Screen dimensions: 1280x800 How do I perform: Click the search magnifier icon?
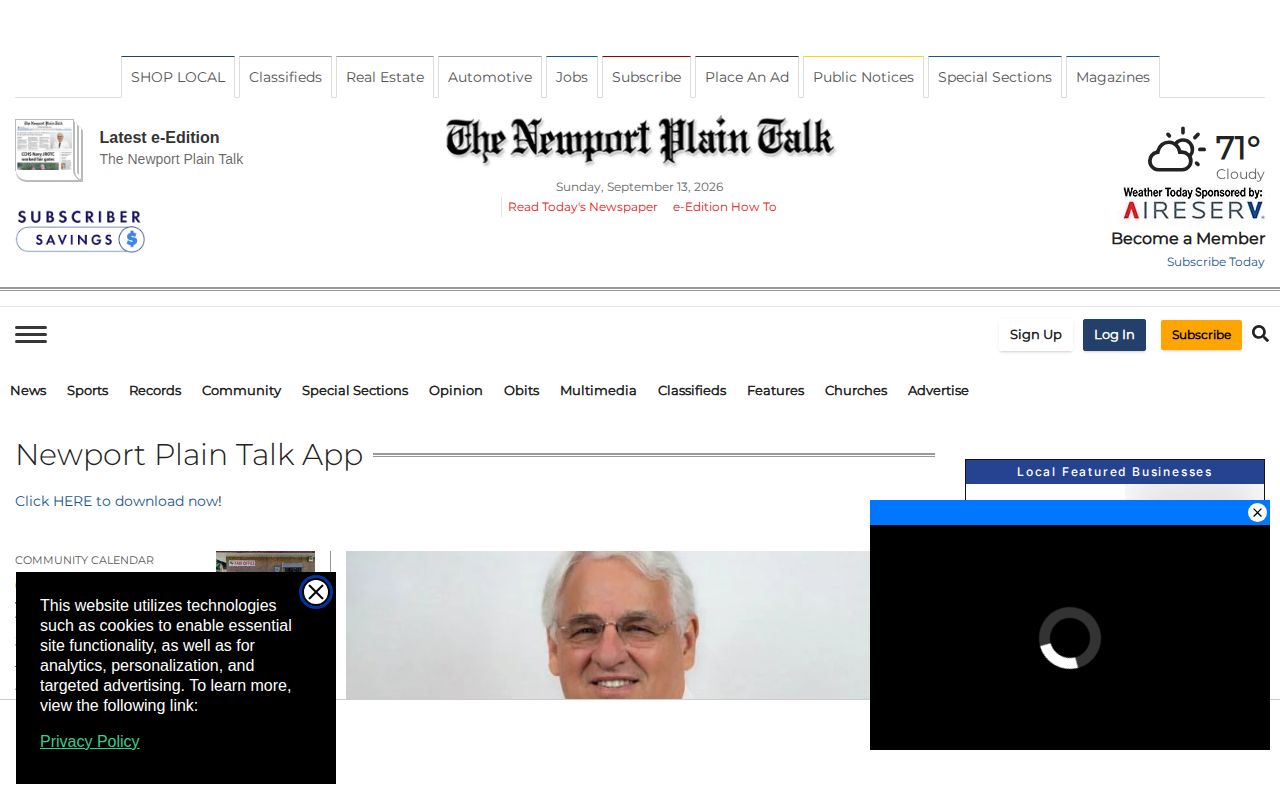[1260, 334]
